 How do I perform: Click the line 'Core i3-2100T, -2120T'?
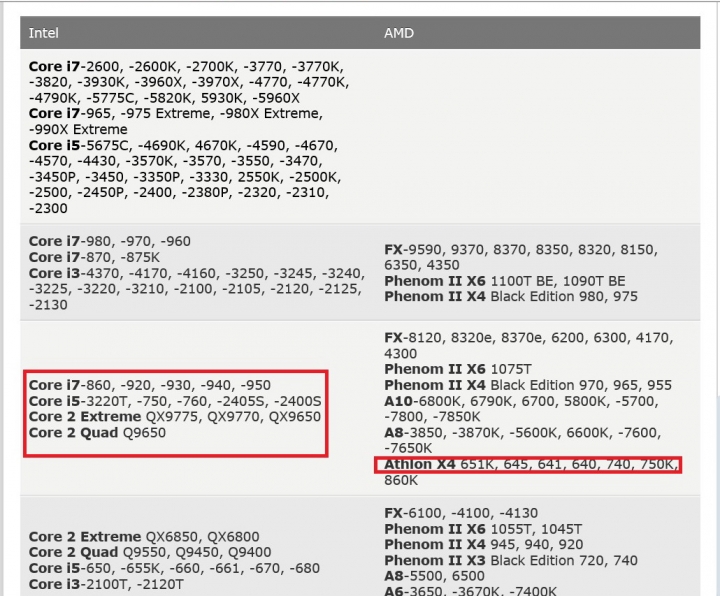click(106, 585)
